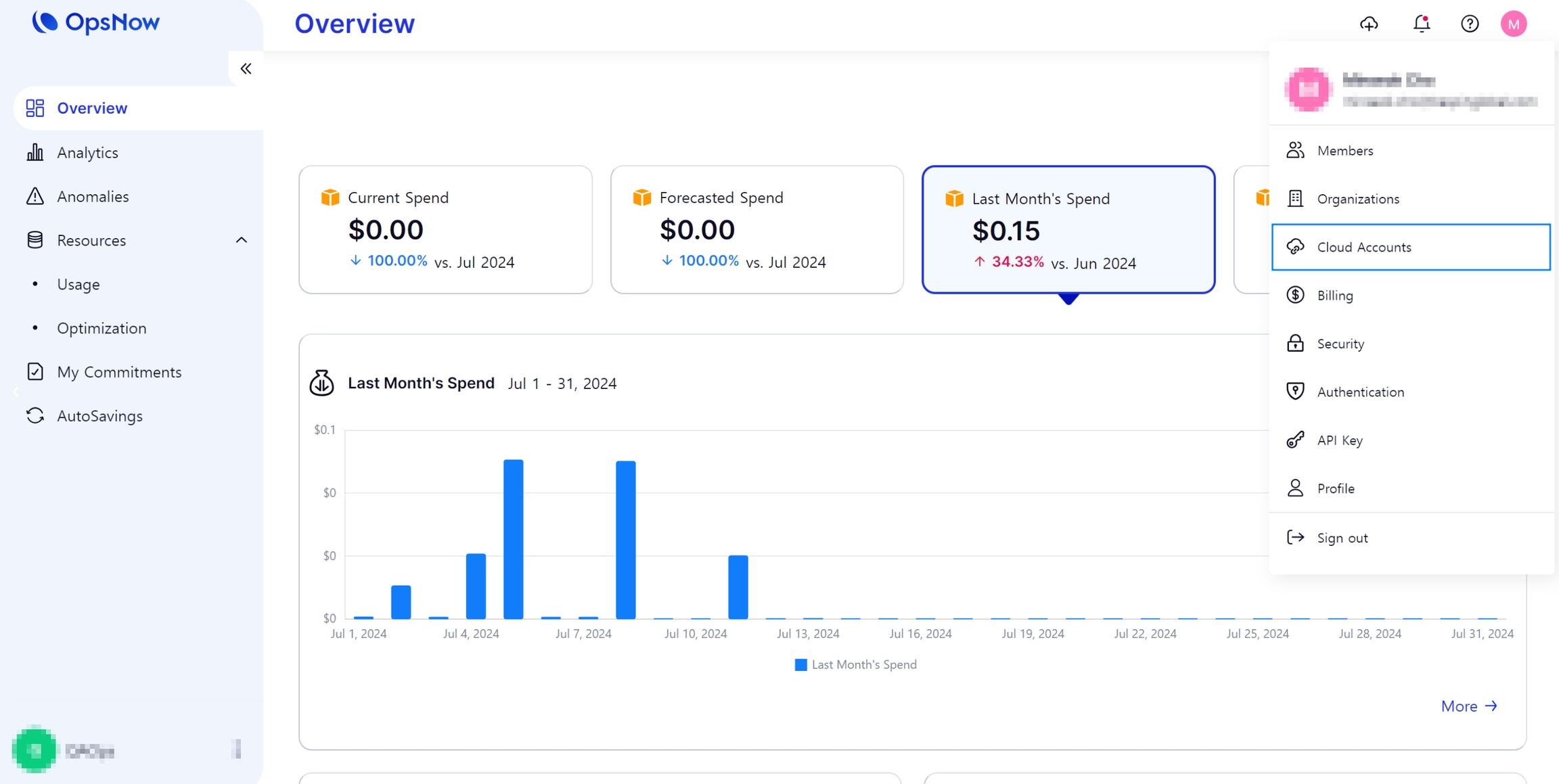Collapse the Resources section chevron
Image resolution: width=1559 pixels, height=784 pixels.
click(242, 240)
